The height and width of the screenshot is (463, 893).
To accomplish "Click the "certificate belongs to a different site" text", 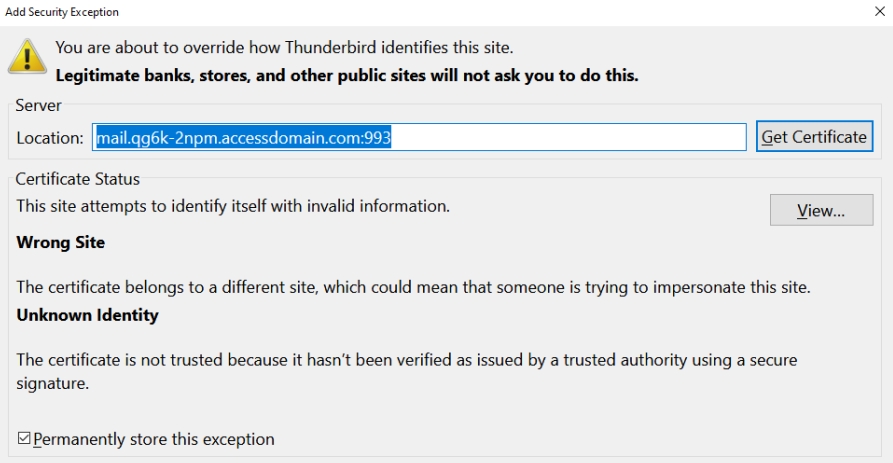I will (412, 287).
